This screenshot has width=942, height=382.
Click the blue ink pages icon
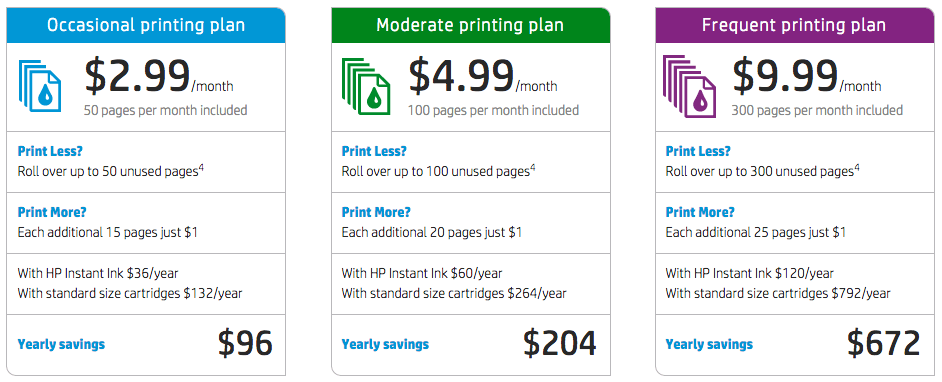(x=40, y=86)
